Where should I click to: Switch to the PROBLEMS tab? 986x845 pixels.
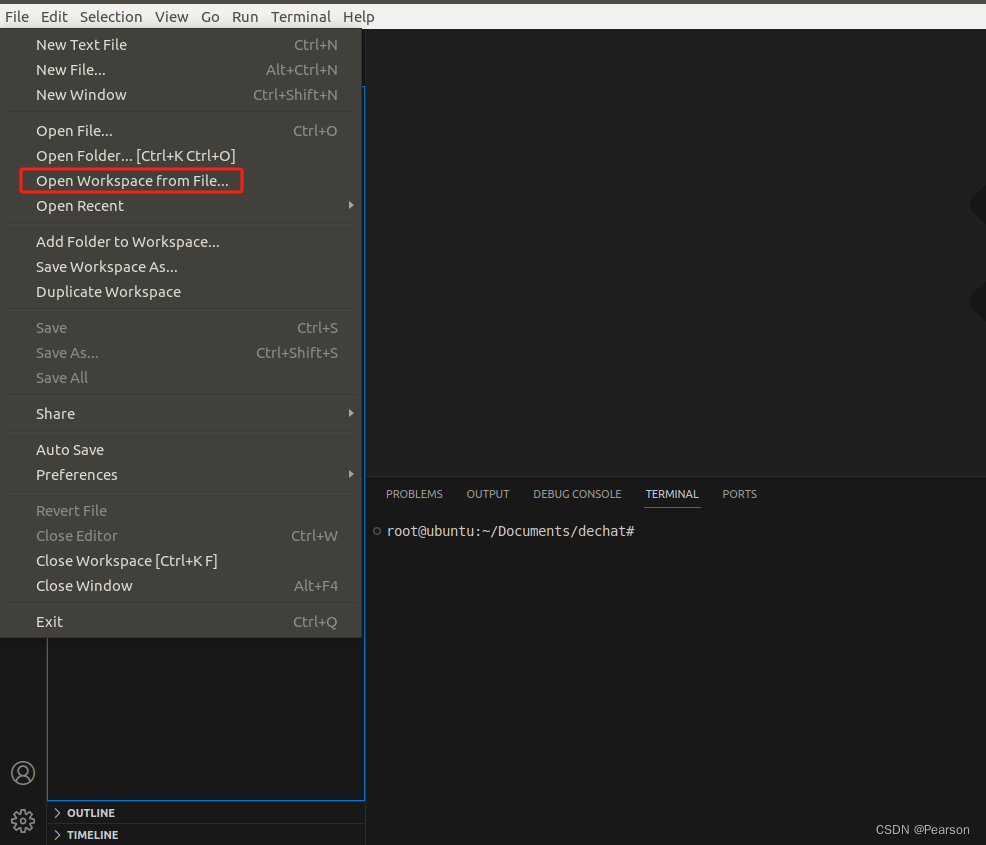[414, 493]
